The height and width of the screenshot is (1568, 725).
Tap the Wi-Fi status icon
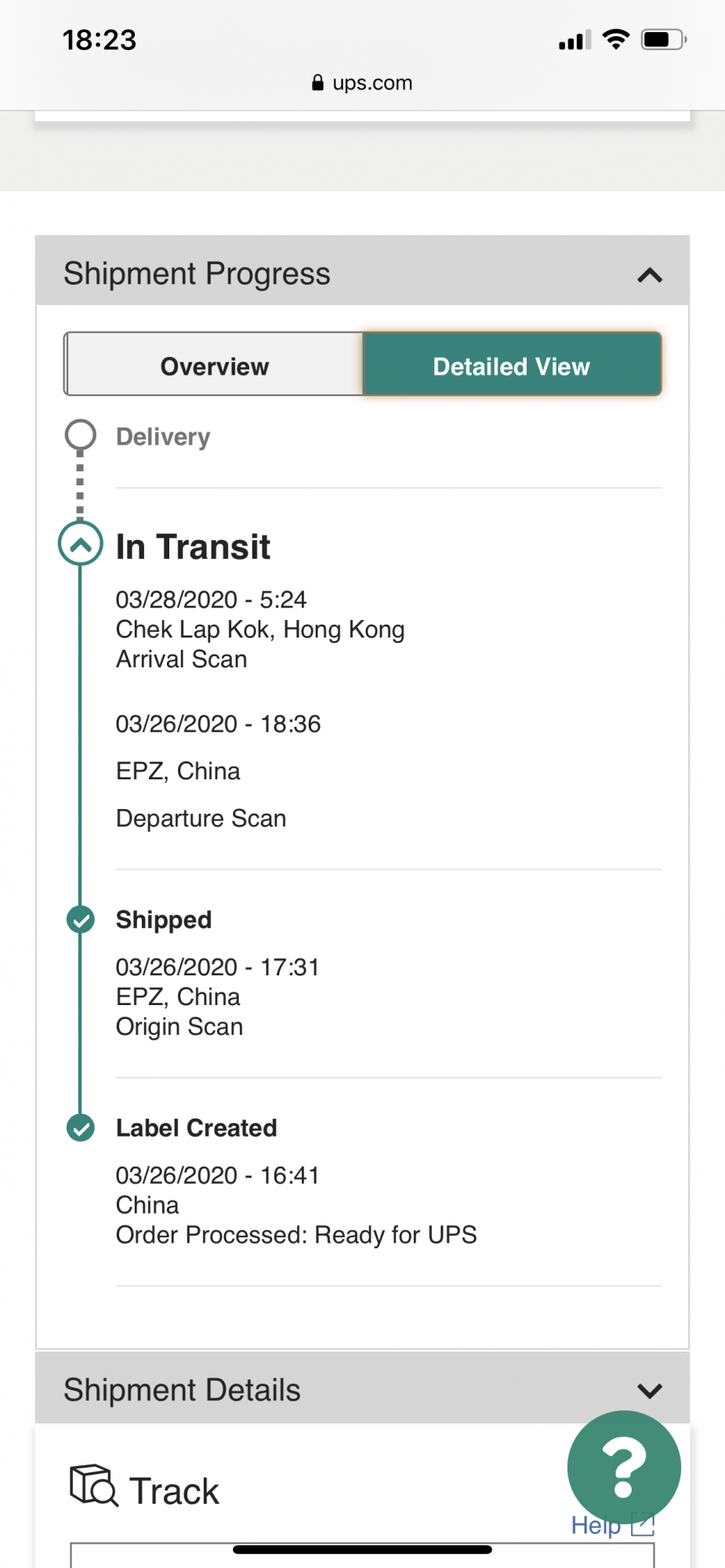click(x=616, y=39)
